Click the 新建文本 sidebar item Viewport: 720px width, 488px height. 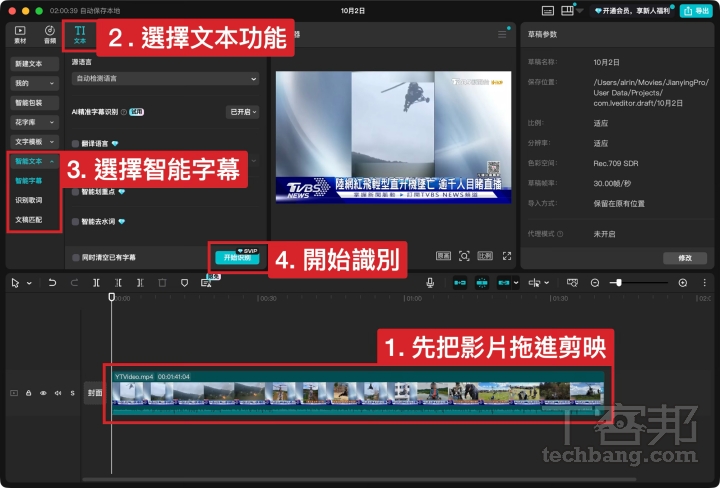(x=34, y=64)
